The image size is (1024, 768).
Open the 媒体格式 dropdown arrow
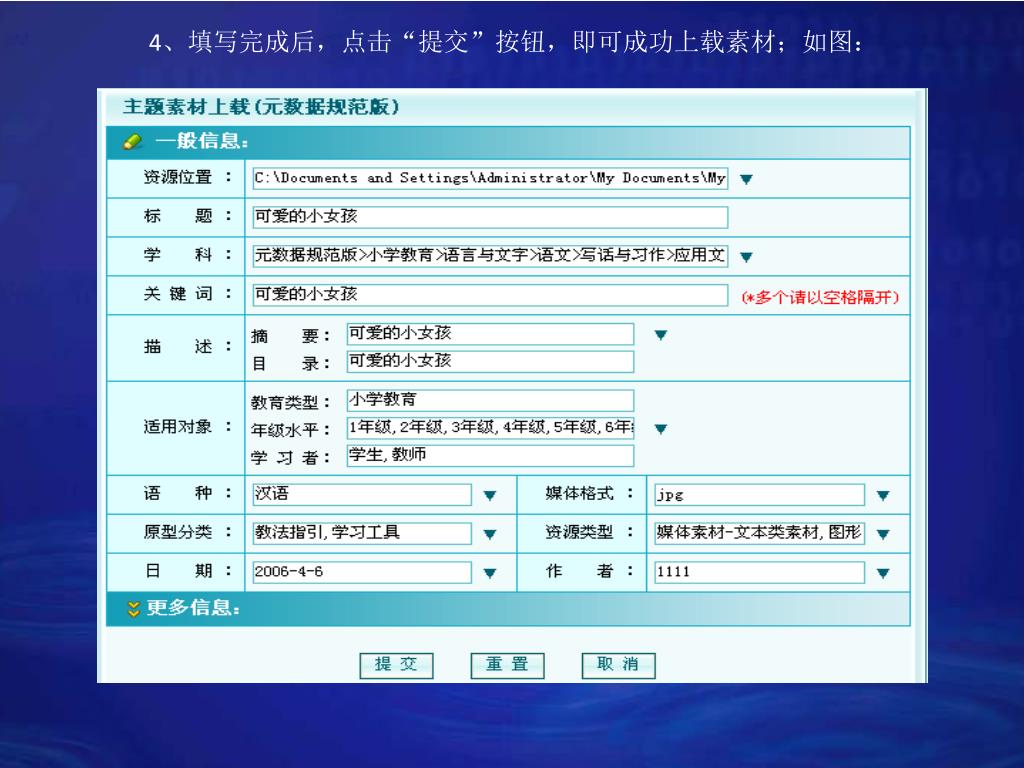click(x=883, y=495)
